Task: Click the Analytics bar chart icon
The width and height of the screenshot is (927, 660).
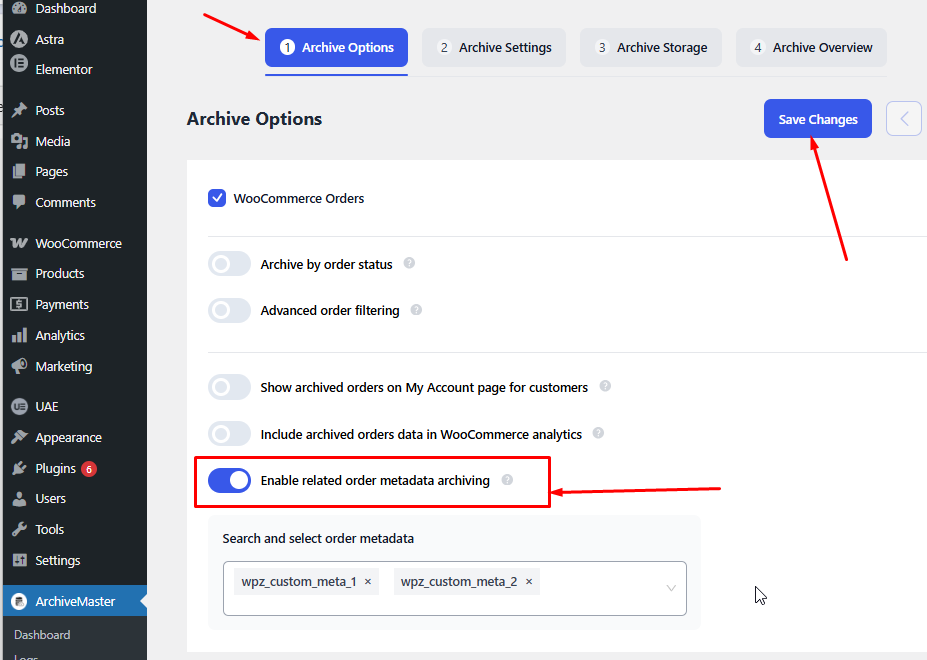Action: (x=20, y=335)
